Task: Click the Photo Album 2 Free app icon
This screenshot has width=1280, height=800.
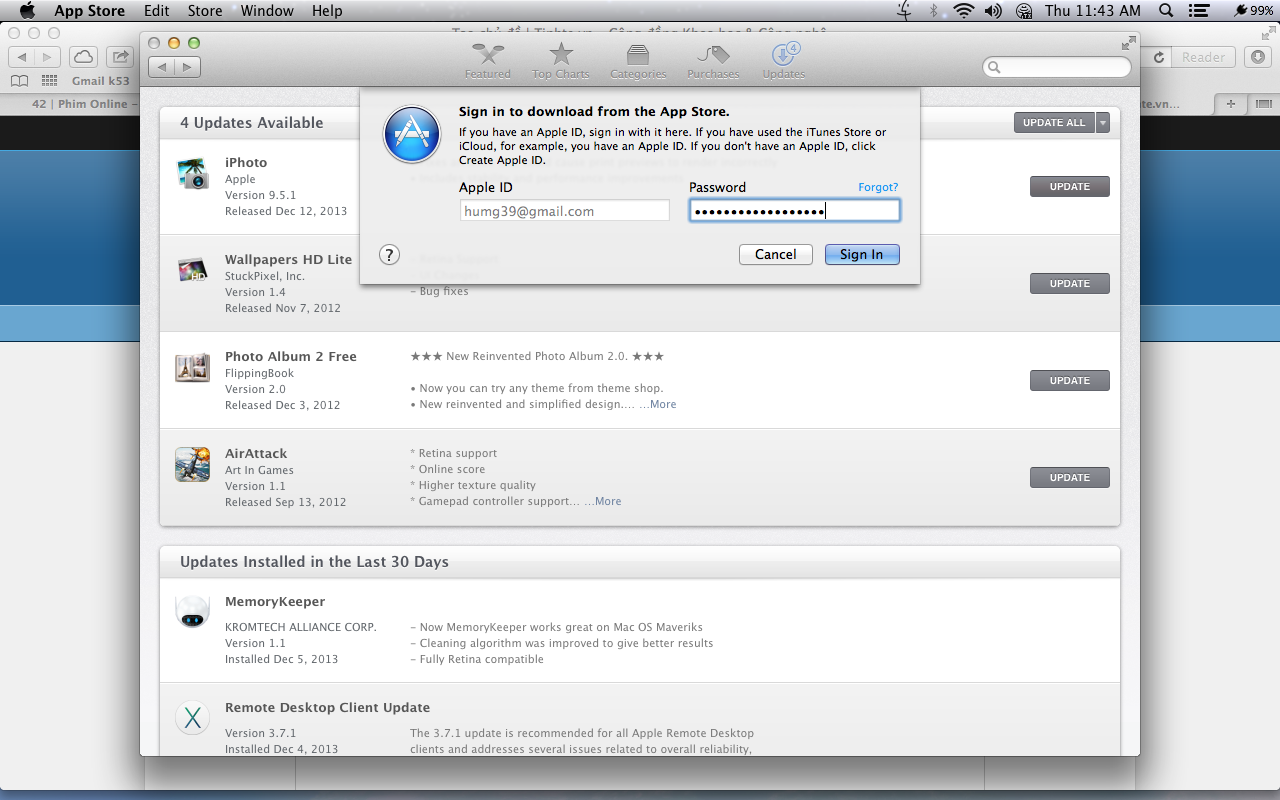Action: [192, 367]
